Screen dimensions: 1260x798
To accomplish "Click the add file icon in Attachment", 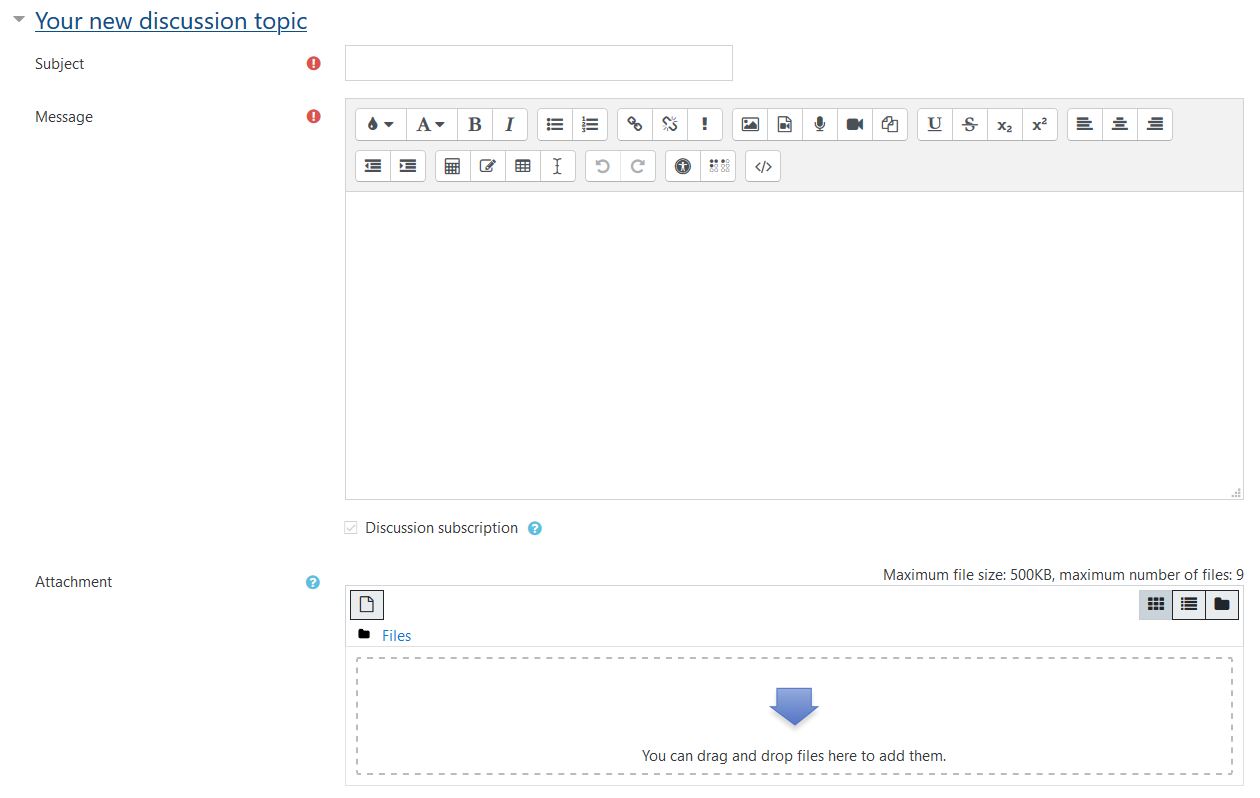I will pyautogui.click(x=367, y=604).
